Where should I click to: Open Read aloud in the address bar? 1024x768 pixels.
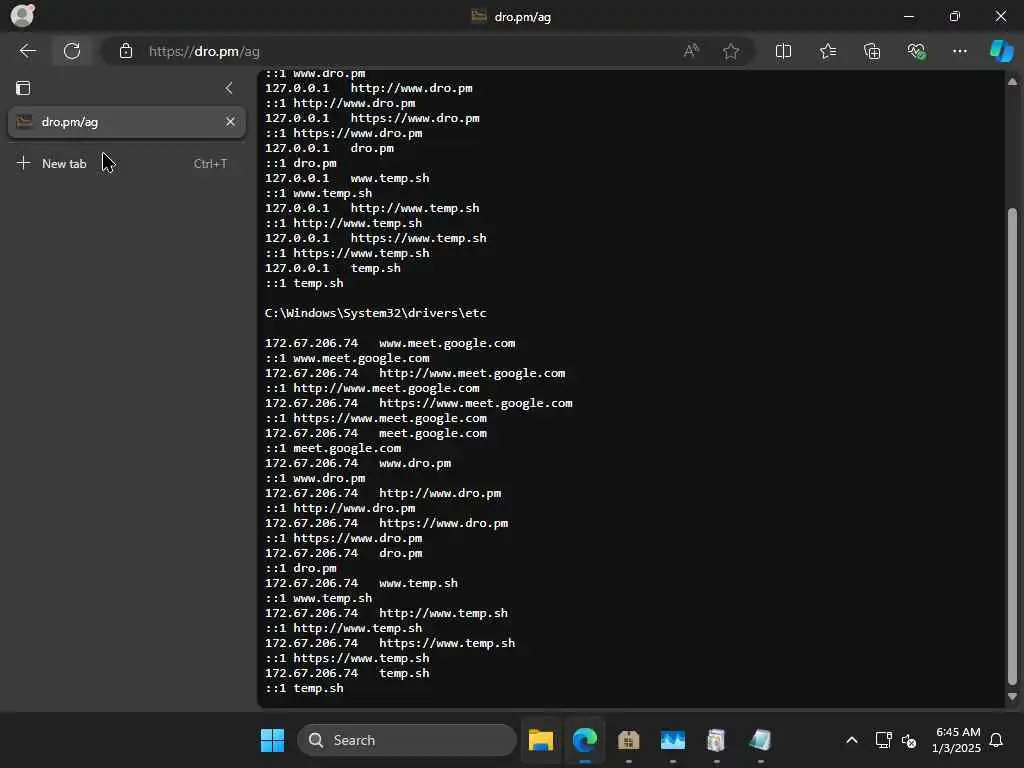691,51
